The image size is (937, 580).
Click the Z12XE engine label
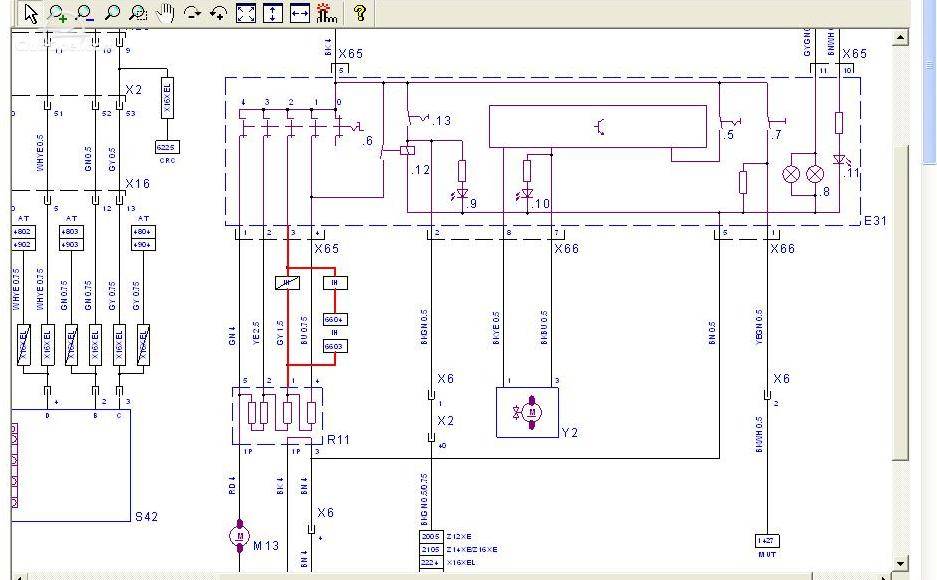tap(459, 536)
